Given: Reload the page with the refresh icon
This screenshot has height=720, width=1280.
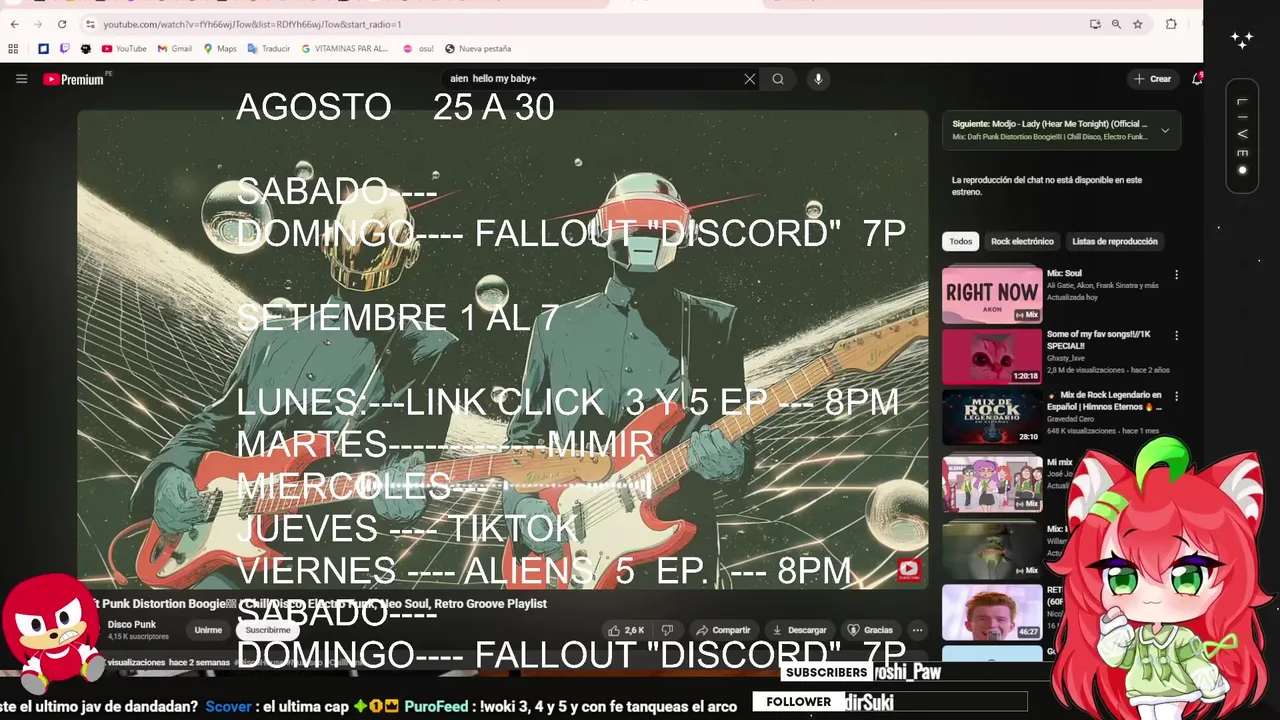Looking at the screenshot, I should [62, 24].
